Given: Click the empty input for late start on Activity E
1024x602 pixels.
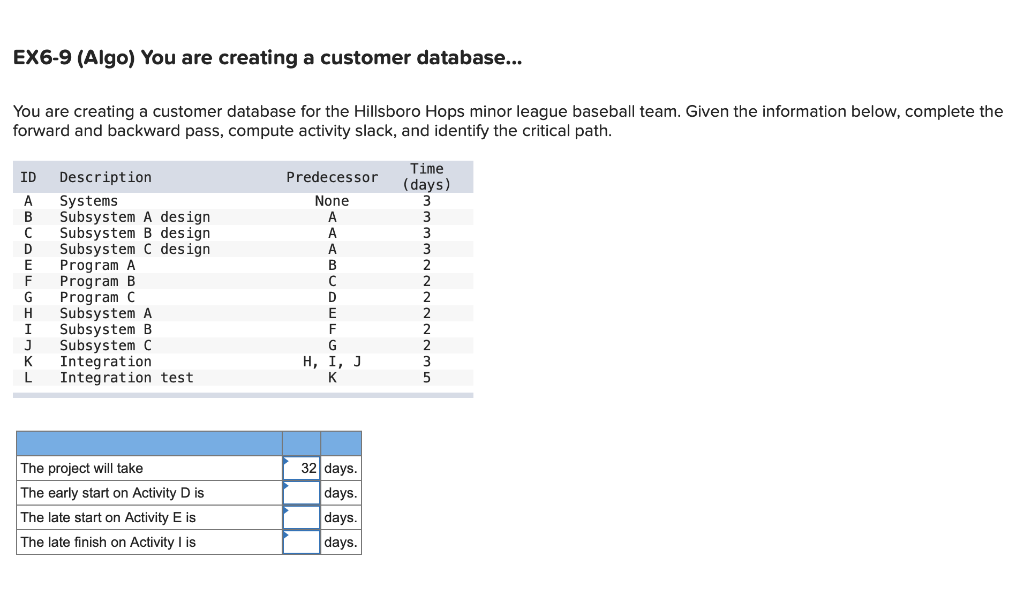Looking at the screenshot, I should 301,517.
